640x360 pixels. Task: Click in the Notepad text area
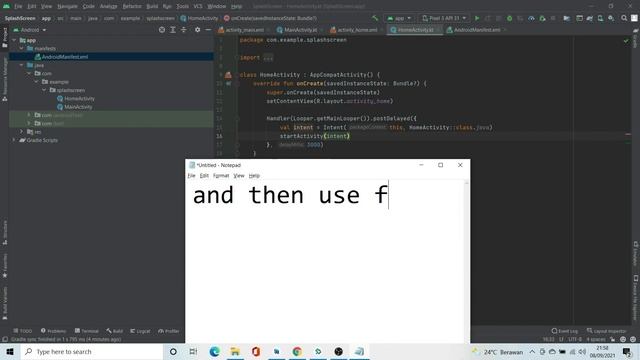(324, 261)
